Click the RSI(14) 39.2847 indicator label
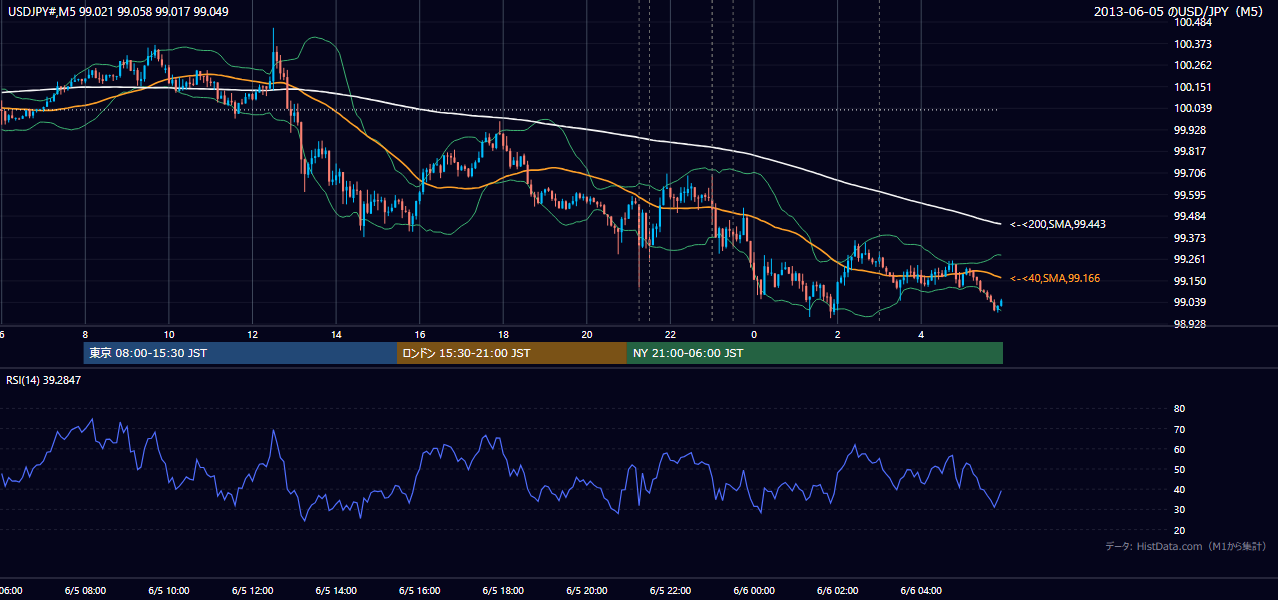Image resolution: width=1278 pixels, height=600 pixels. tap(44, 380)
